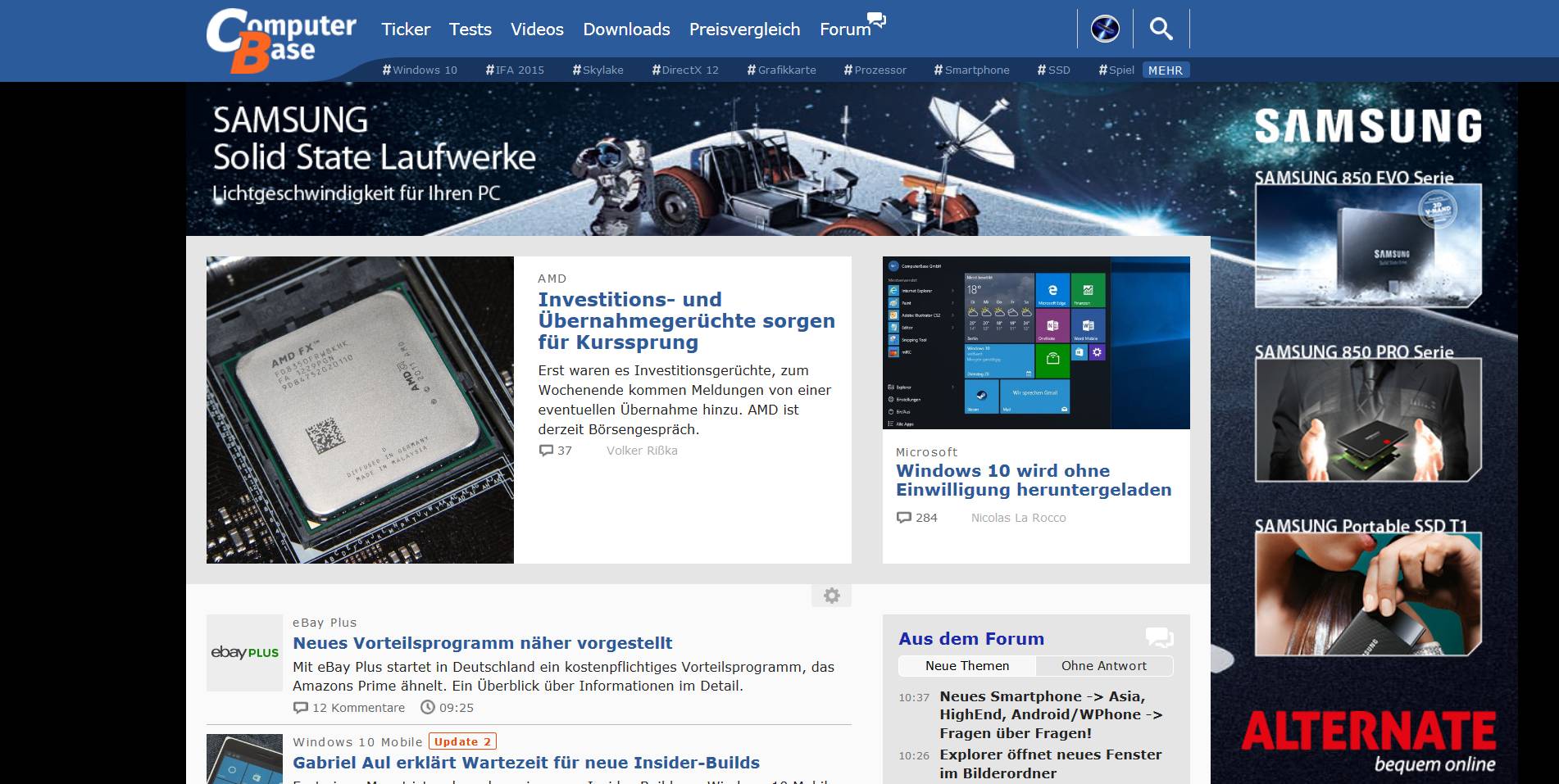Open the eBay Plus logo thumbnail
The height and width of the screenshot is (784, 1559).
click(x=244, y=653)
